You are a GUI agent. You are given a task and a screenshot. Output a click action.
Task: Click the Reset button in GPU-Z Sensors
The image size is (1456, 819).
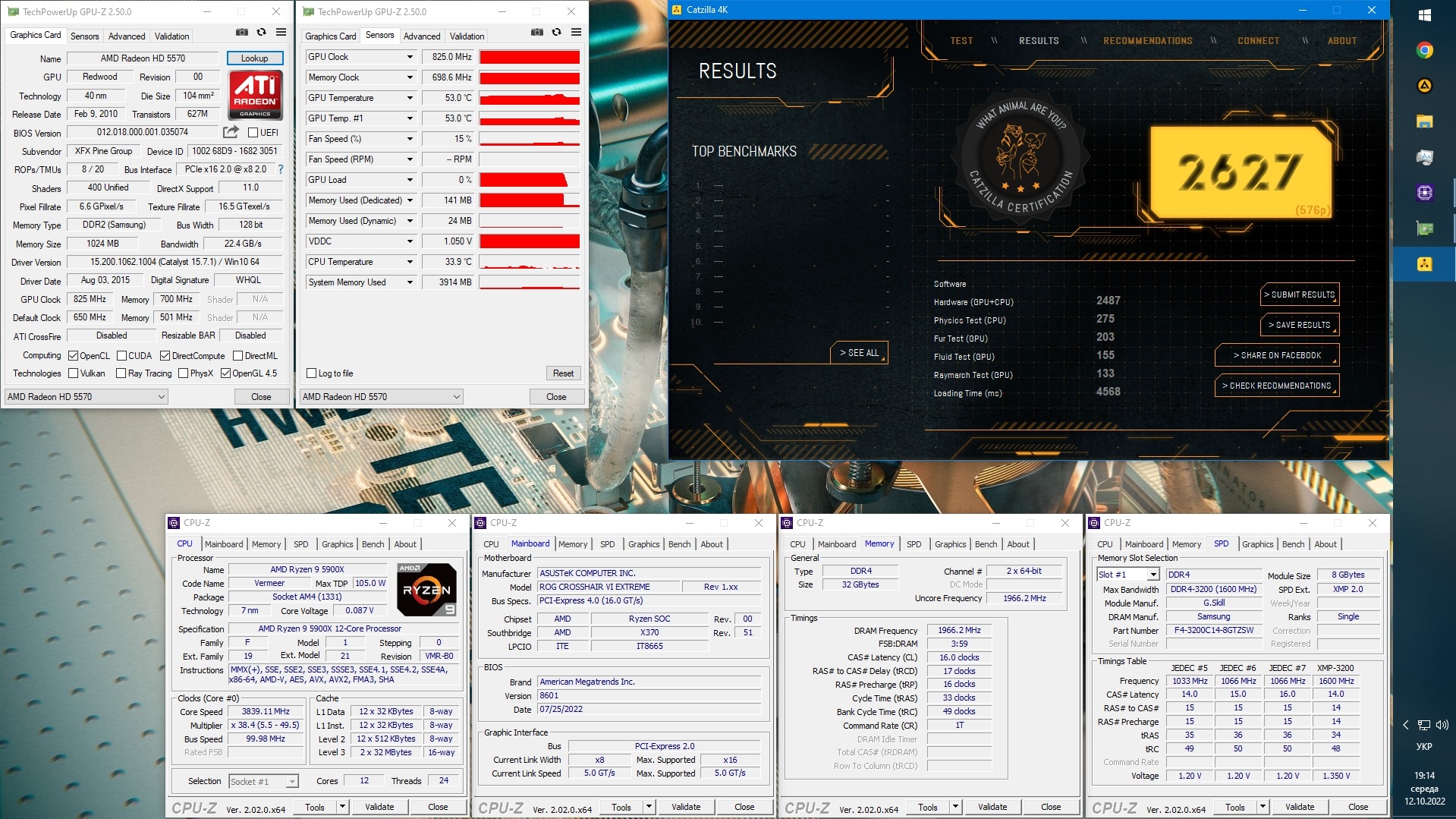tap(563, 373)
